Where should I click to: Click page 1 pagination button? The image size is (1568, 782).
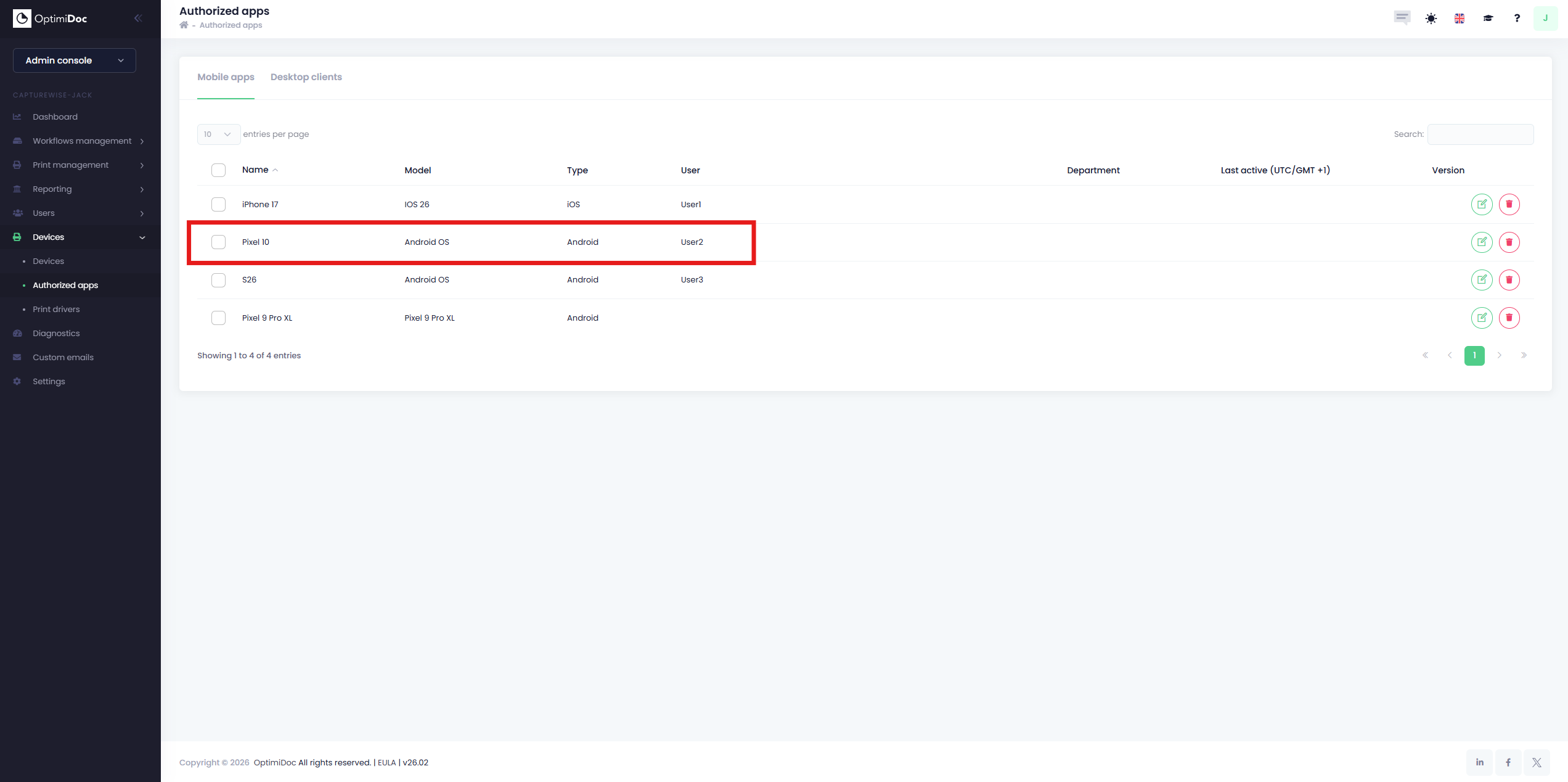1474,355
